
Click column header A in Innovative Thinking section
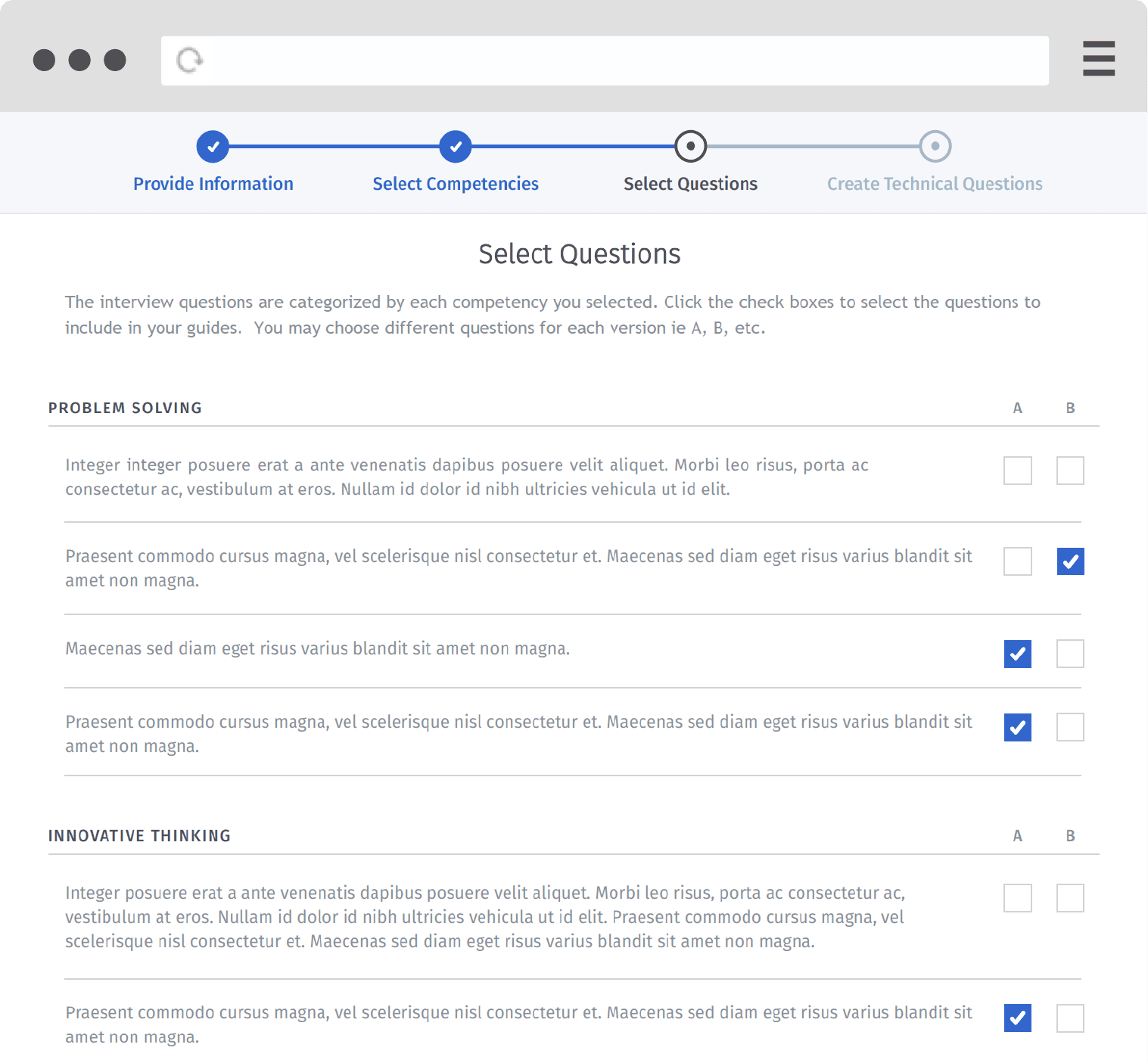tap(1017, 836)
